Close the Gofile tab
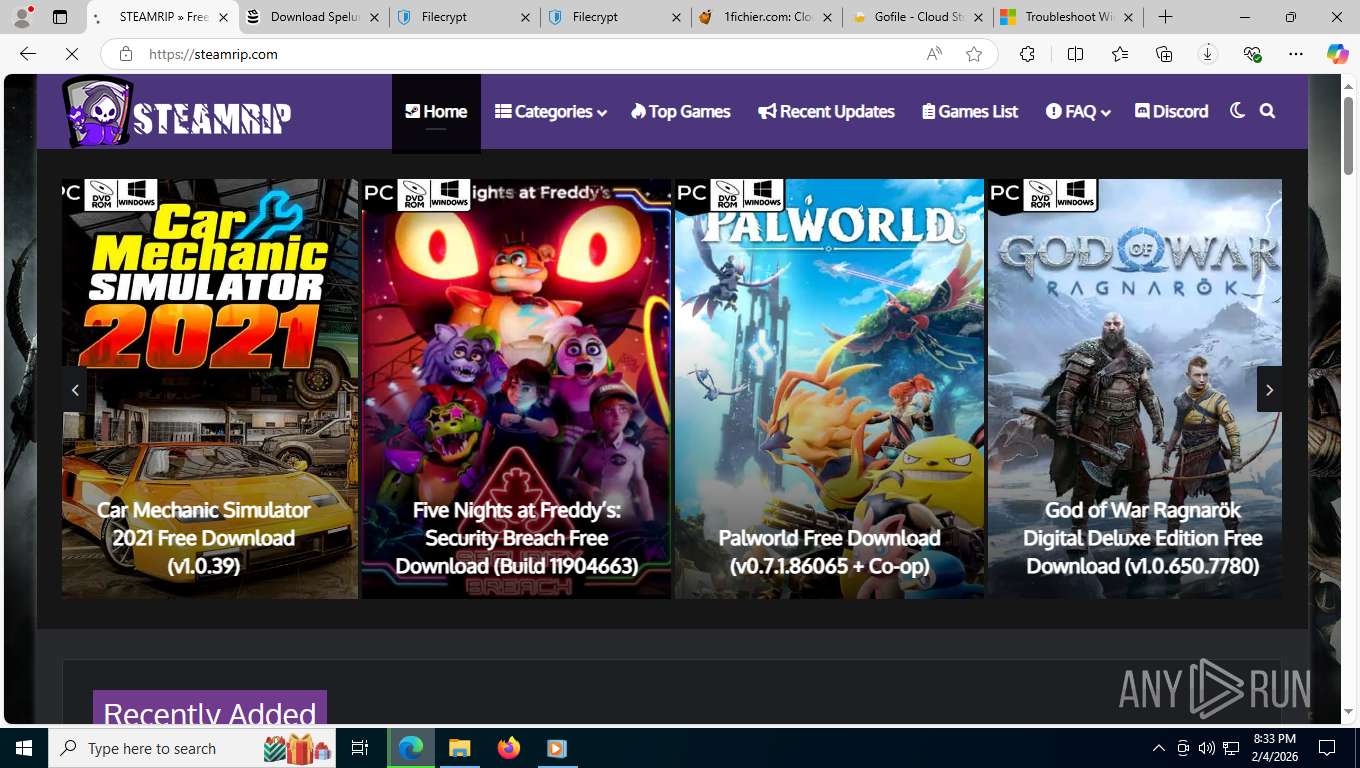Image resolution: width=1360 pixels, height=768 pixels. tap(978, 17)
